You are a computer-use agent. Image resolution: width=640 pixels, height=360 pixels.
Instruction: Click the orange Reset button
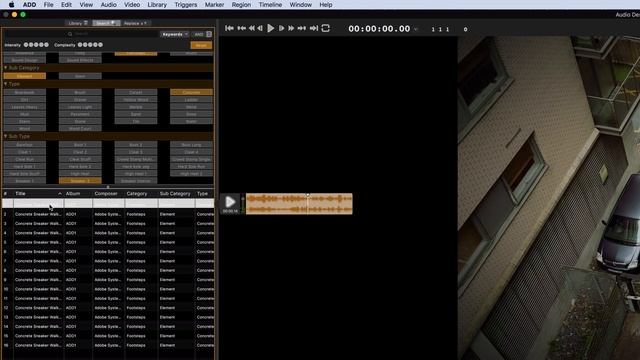click(201, 45)
